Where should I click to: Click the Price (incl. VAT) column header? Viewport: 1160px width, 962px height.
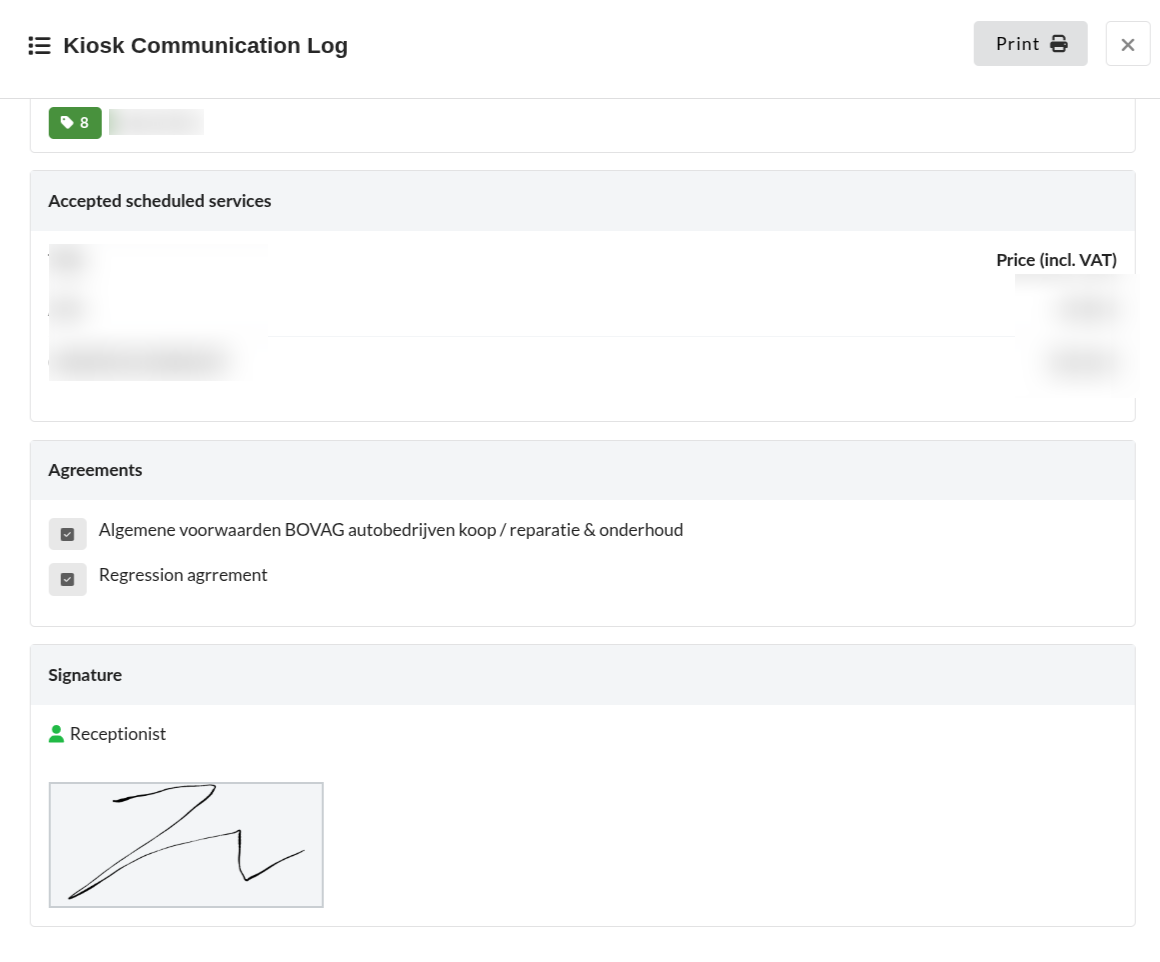point(1056,260)
